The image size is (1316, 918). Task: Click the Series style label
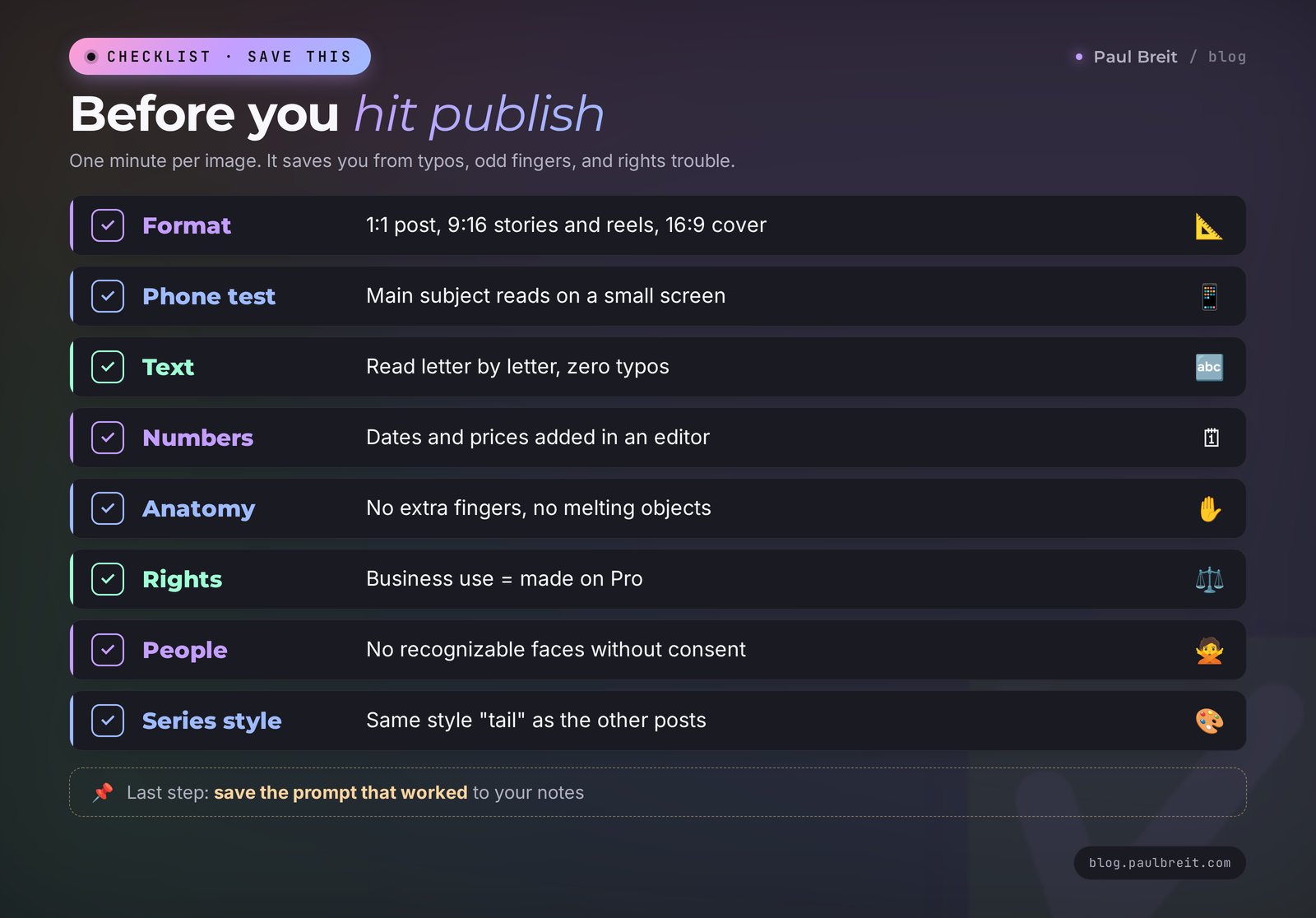pos(212,721)
